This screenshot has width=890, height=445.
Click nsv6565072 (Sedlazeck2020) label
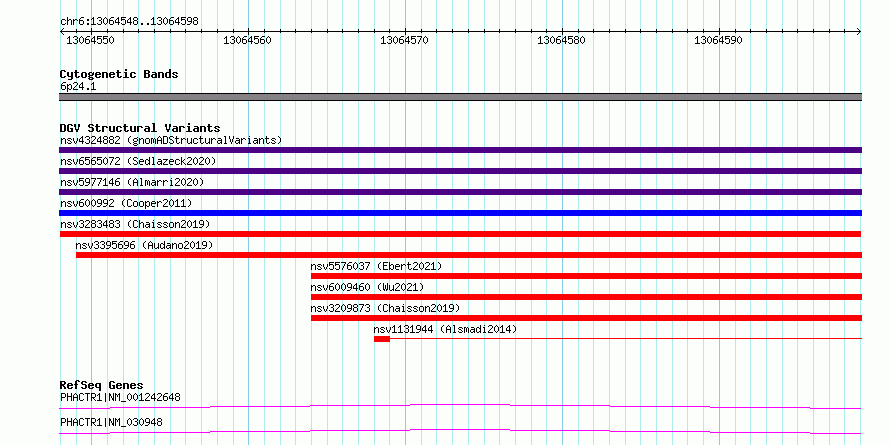138,161
